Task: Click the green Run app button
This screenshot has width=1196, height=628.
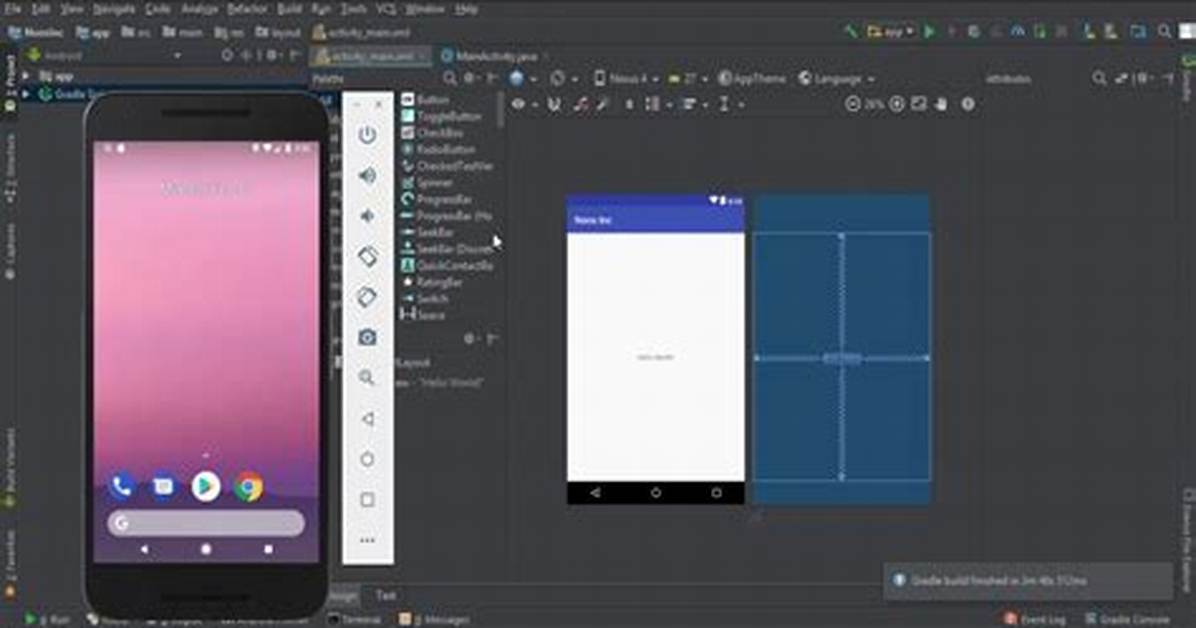Action: [930, 32]
